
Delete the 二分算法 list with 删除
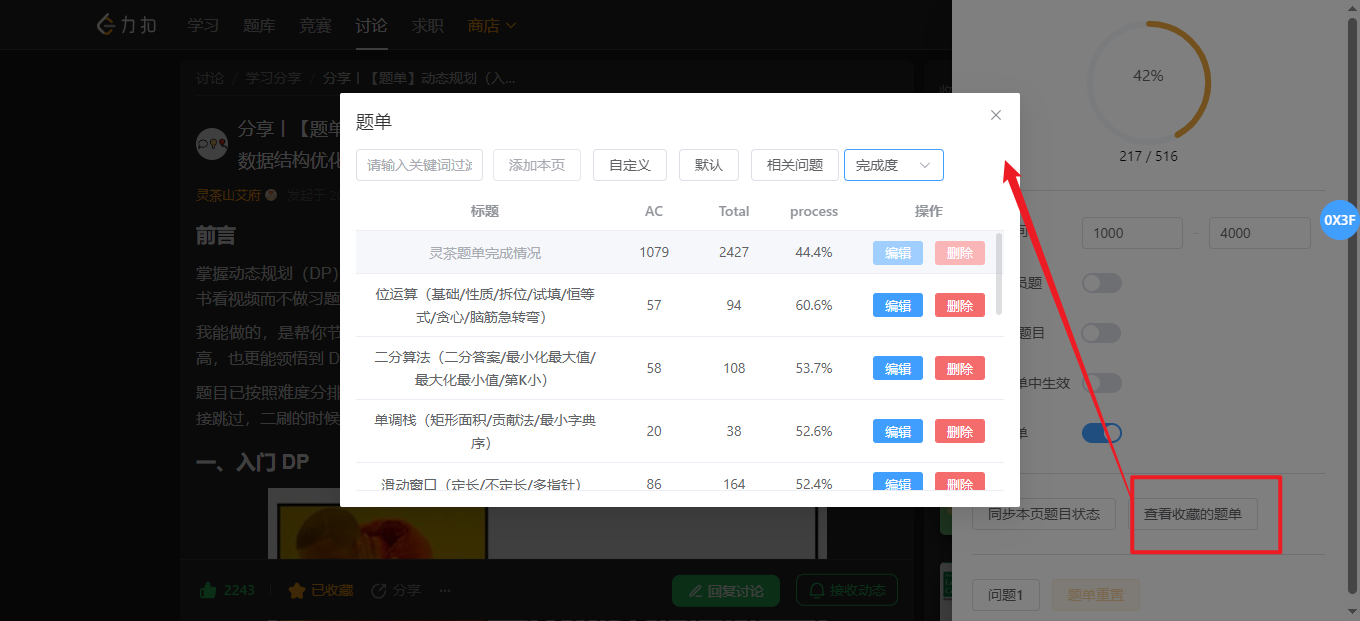click(x=959, y=368)
